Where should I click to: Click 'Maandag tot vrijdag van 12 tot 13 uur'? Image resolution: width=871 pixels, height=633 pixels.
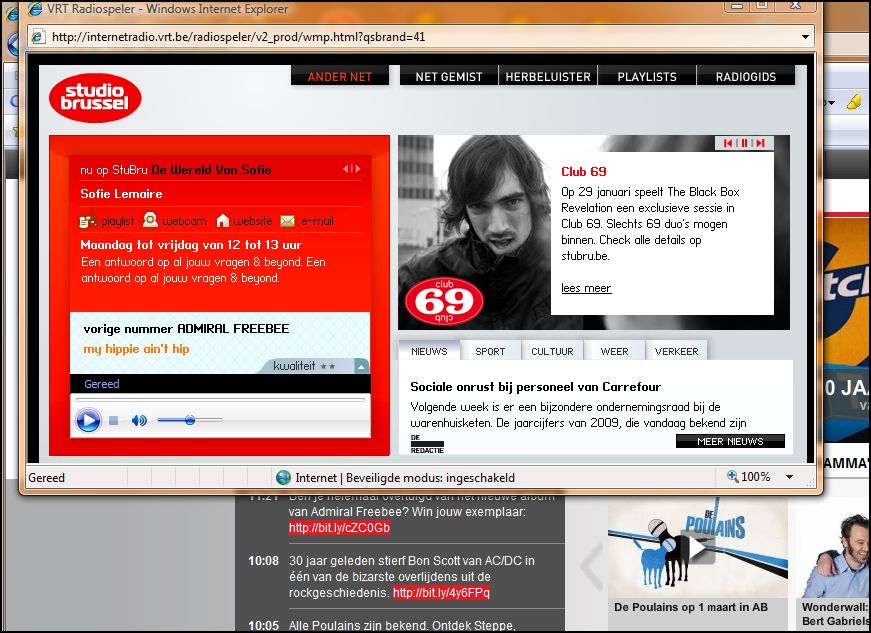pyautogui.click(x=191, y=245)
